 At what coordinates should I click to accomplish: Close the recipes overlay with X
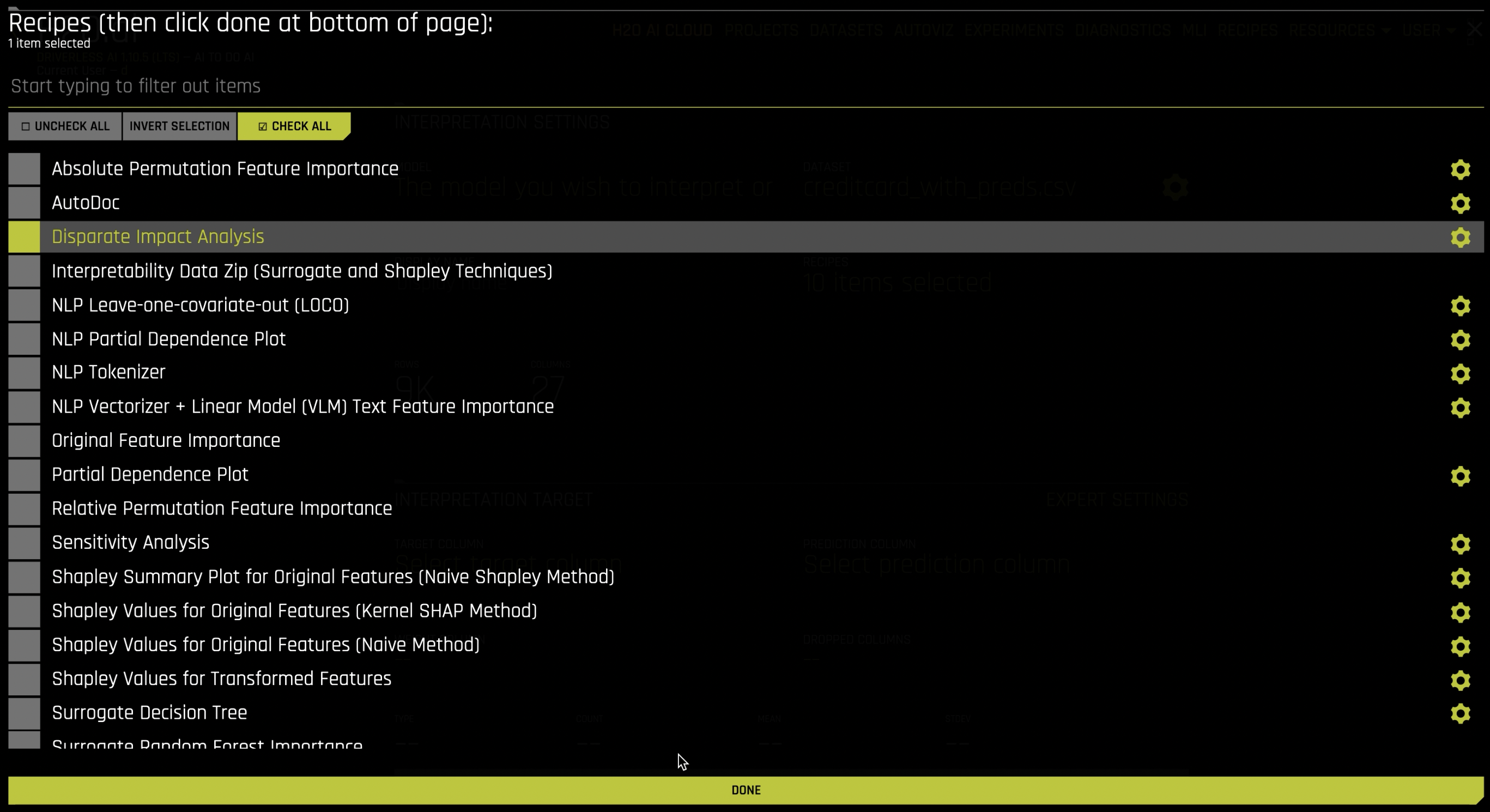point(1474,30)
